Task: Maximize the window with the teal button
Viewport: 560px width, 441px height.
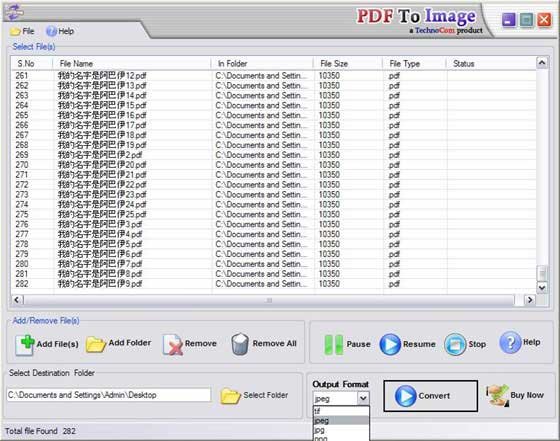Action: (x=526, y=20)
